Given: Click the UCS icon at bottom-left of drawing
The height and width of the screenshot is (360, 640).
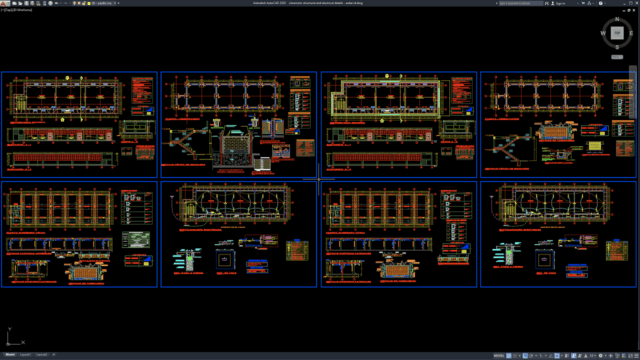Looking at the screenshot, I should pyautogui.click(x=14, y=337).
